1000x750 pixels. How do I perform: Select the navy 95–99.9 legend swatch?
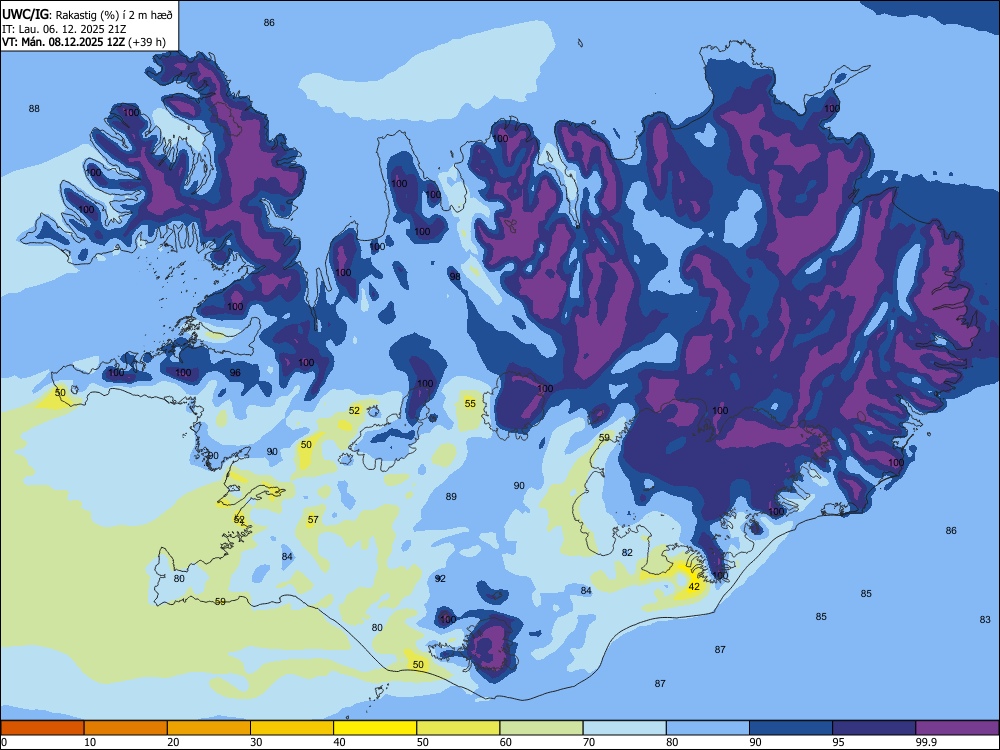pos(874,728)
